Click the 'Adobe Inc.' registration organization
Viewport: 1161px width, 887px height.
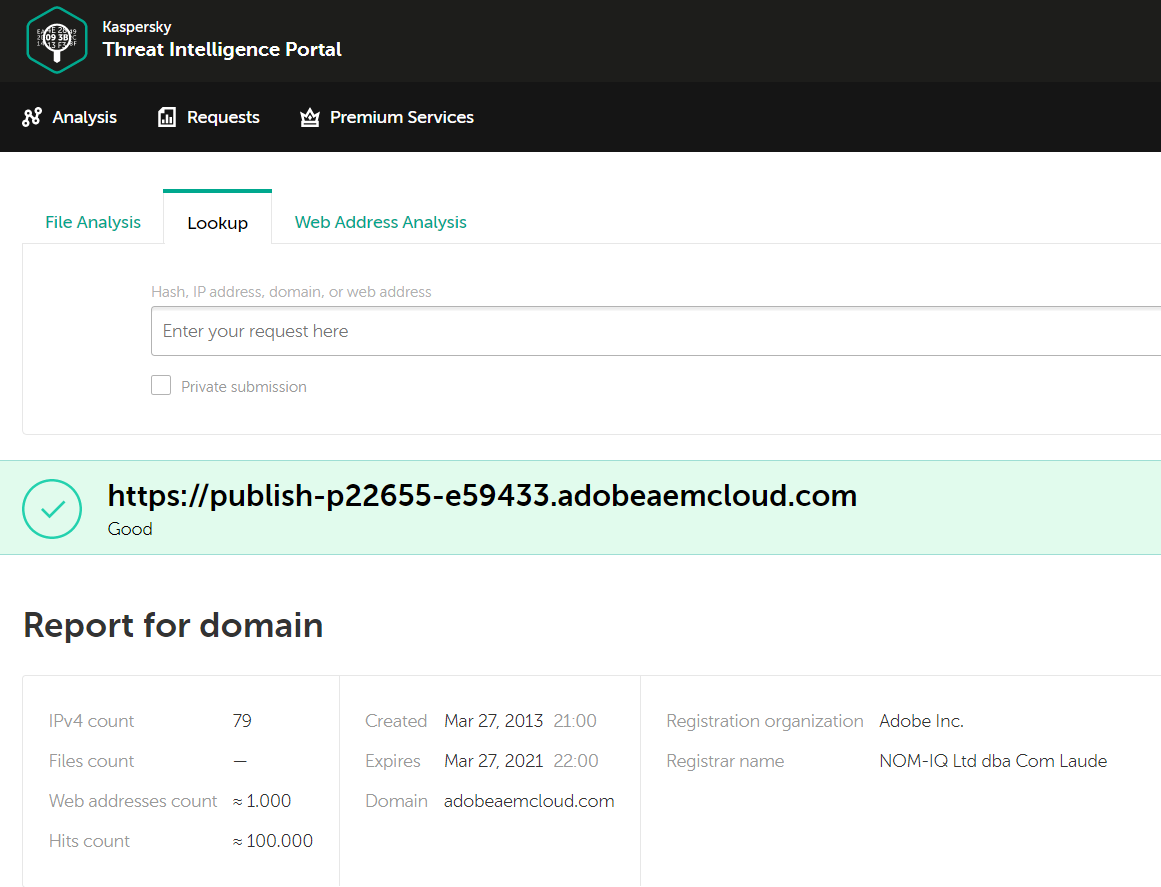921,721
